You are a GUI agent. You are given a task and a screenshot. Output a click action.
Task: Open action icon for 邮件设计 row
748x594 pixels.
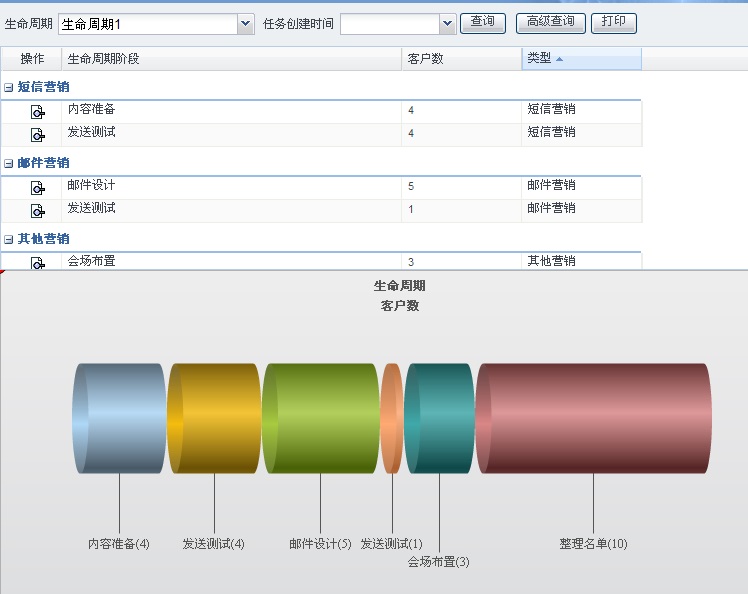(x=38, y=188)
